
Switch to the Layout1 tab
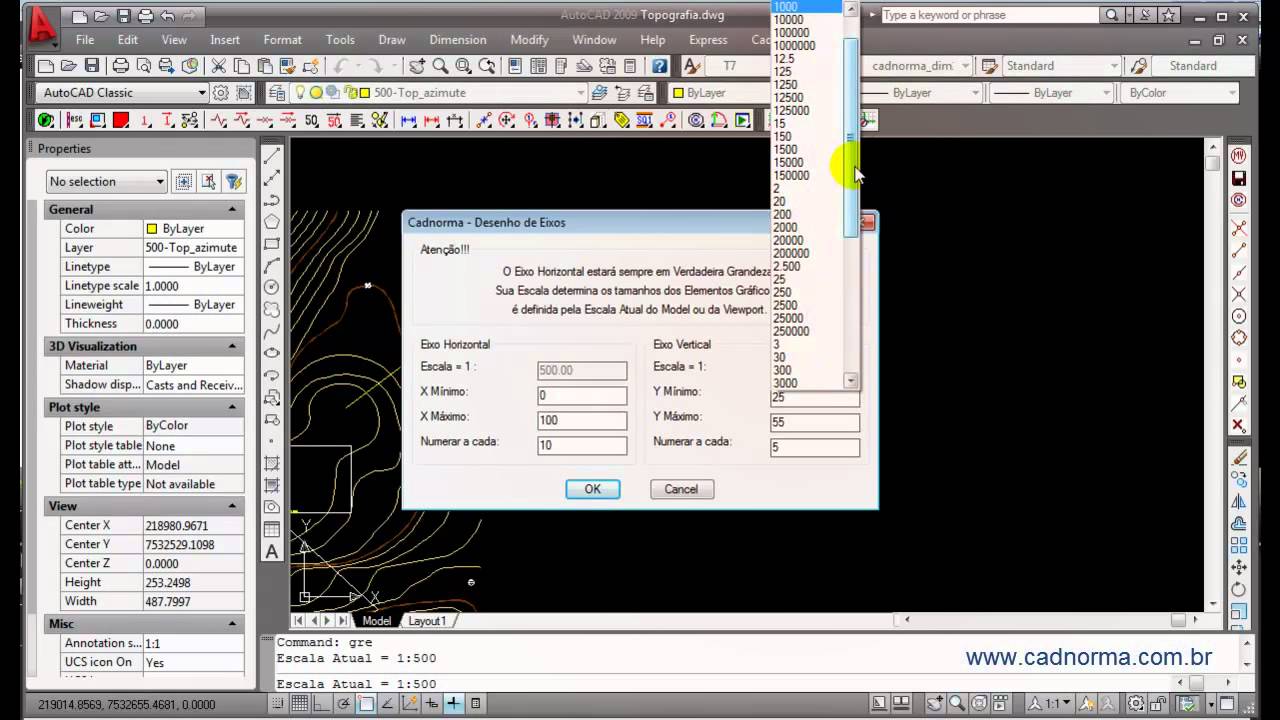pos(427,621)
